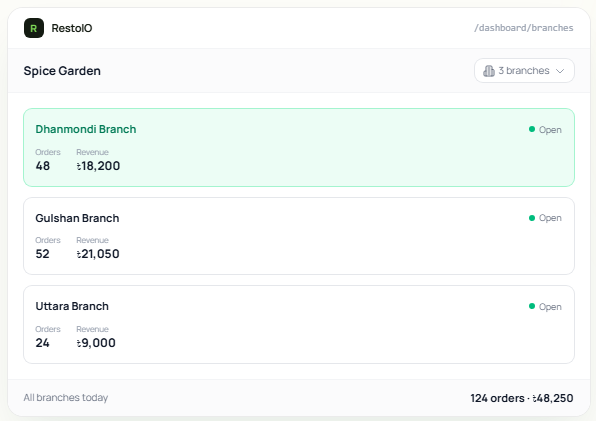596x421 pixels.
Task: Click Gulshan Branch orders count 52
Action: pyautogui.click(x=43, y=254)
